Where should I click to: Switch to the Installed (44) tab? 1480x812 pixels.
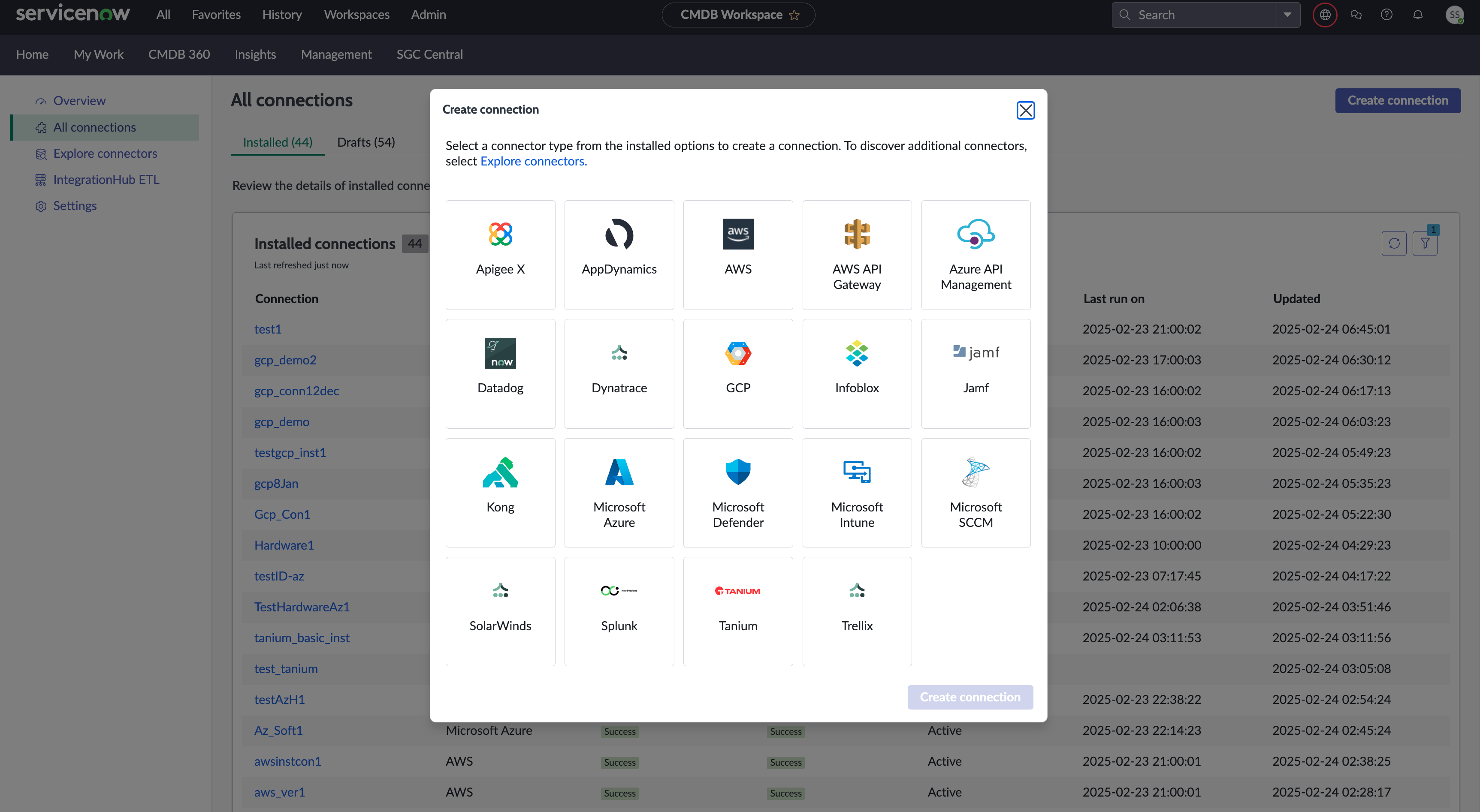[x=278, y=142]
